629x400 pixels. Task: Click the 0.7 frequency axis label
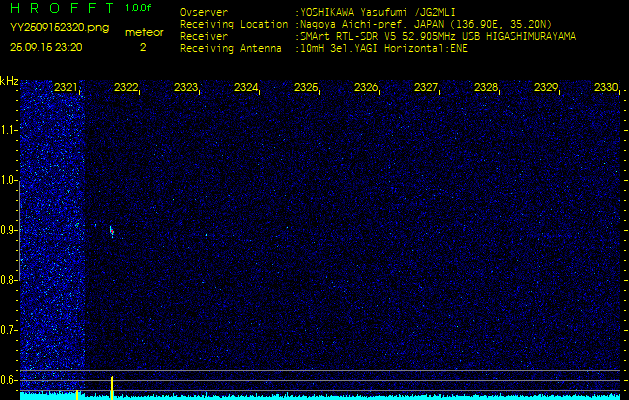coord(9,329)
